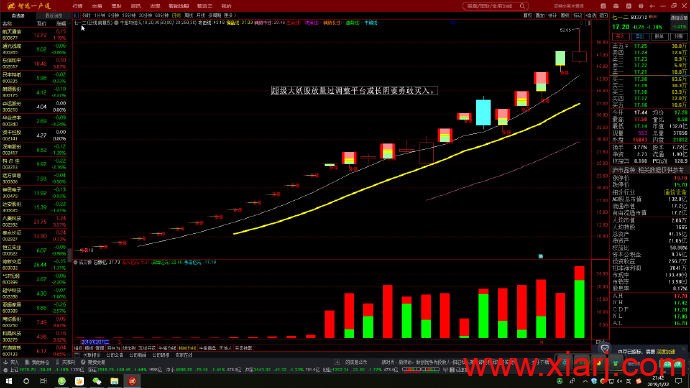Open the 行情 menu in the top bar
The width and height of the screenshot is (690, 388).
click(x=77, y=6)
